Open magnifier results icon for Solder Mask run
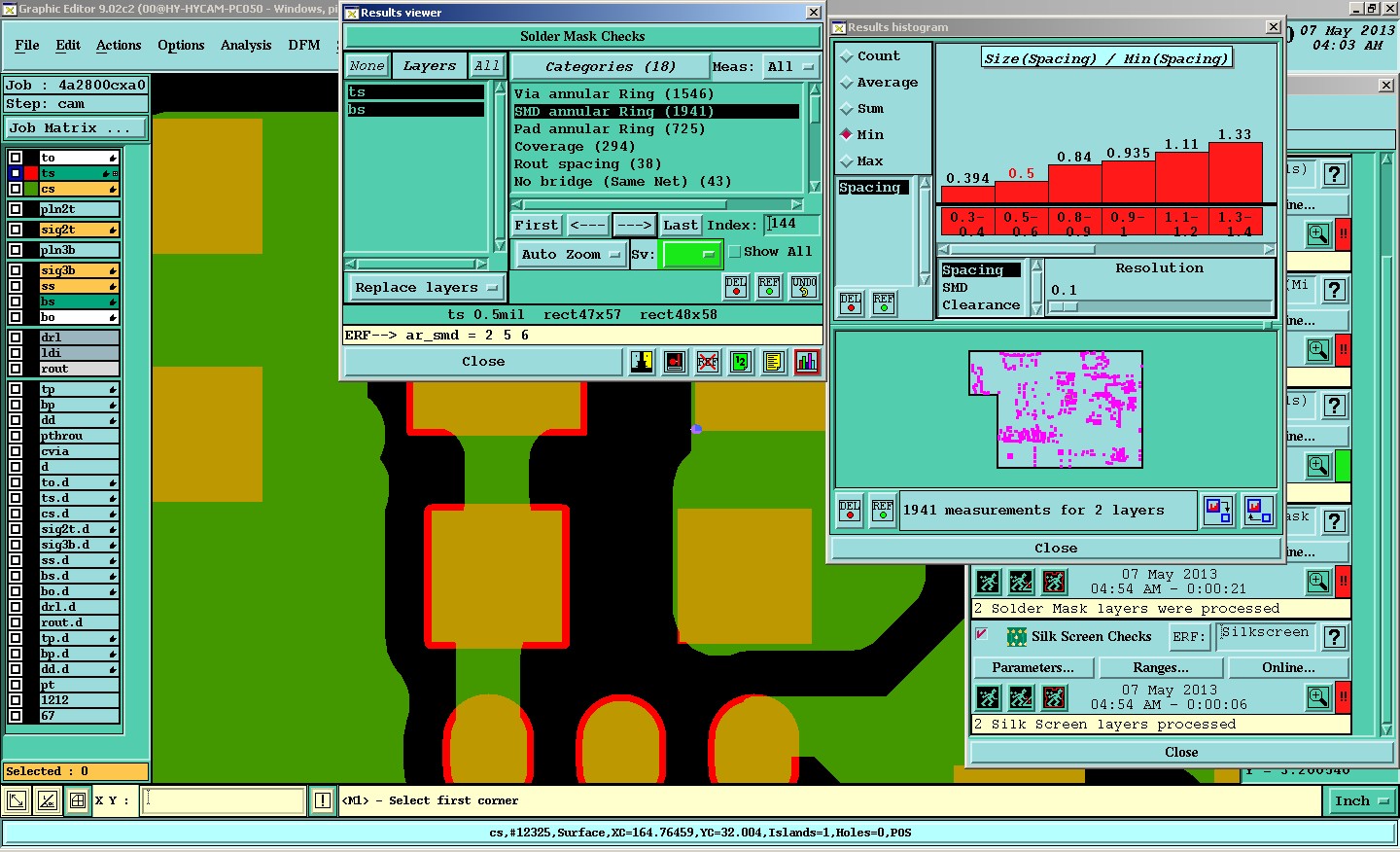1400x852 pixels. pyautogui.click(x=1318, y=582)
